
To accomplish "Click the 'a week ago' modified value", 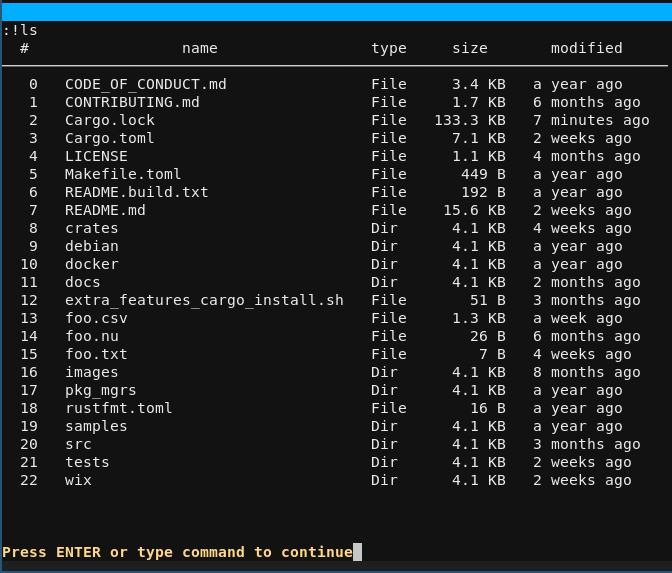I will coord(578,318).
